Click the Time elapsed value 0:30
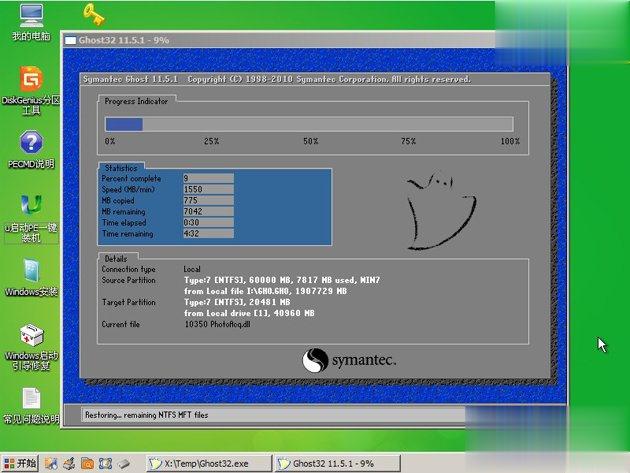This screenshot has width=630, height=473. (208, 222)
